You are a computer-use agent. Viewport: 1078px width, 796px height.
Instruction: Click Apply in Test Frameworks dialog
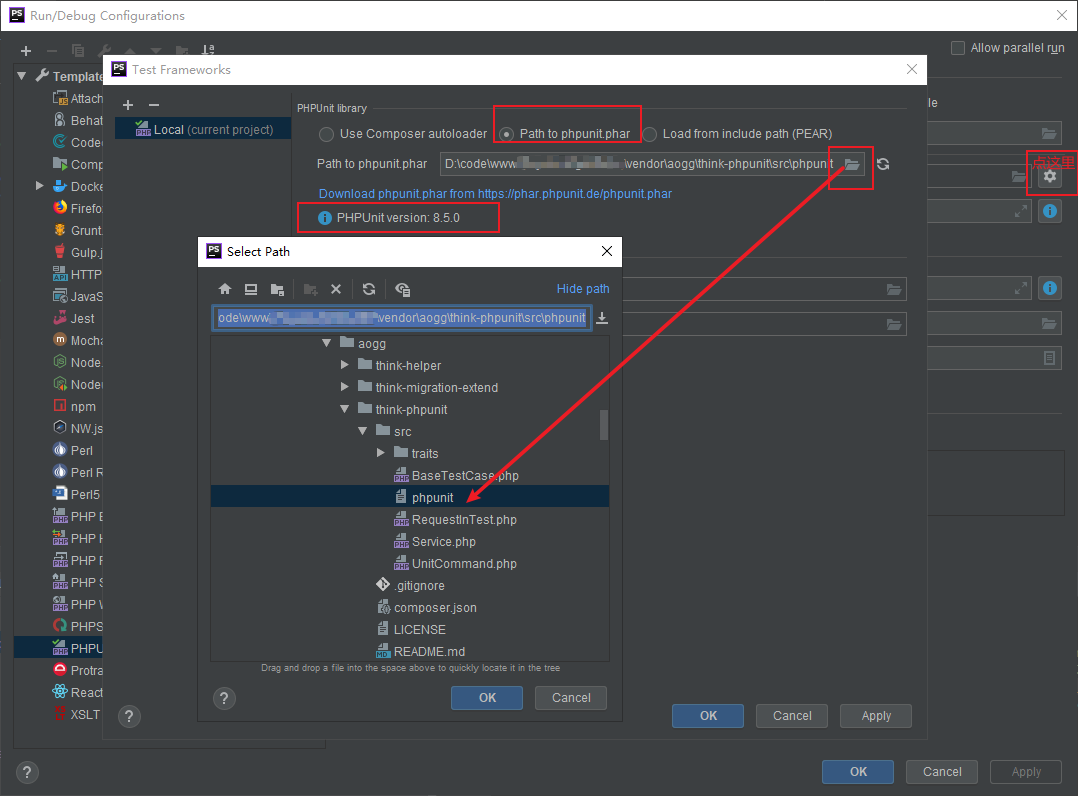[876, 716]
